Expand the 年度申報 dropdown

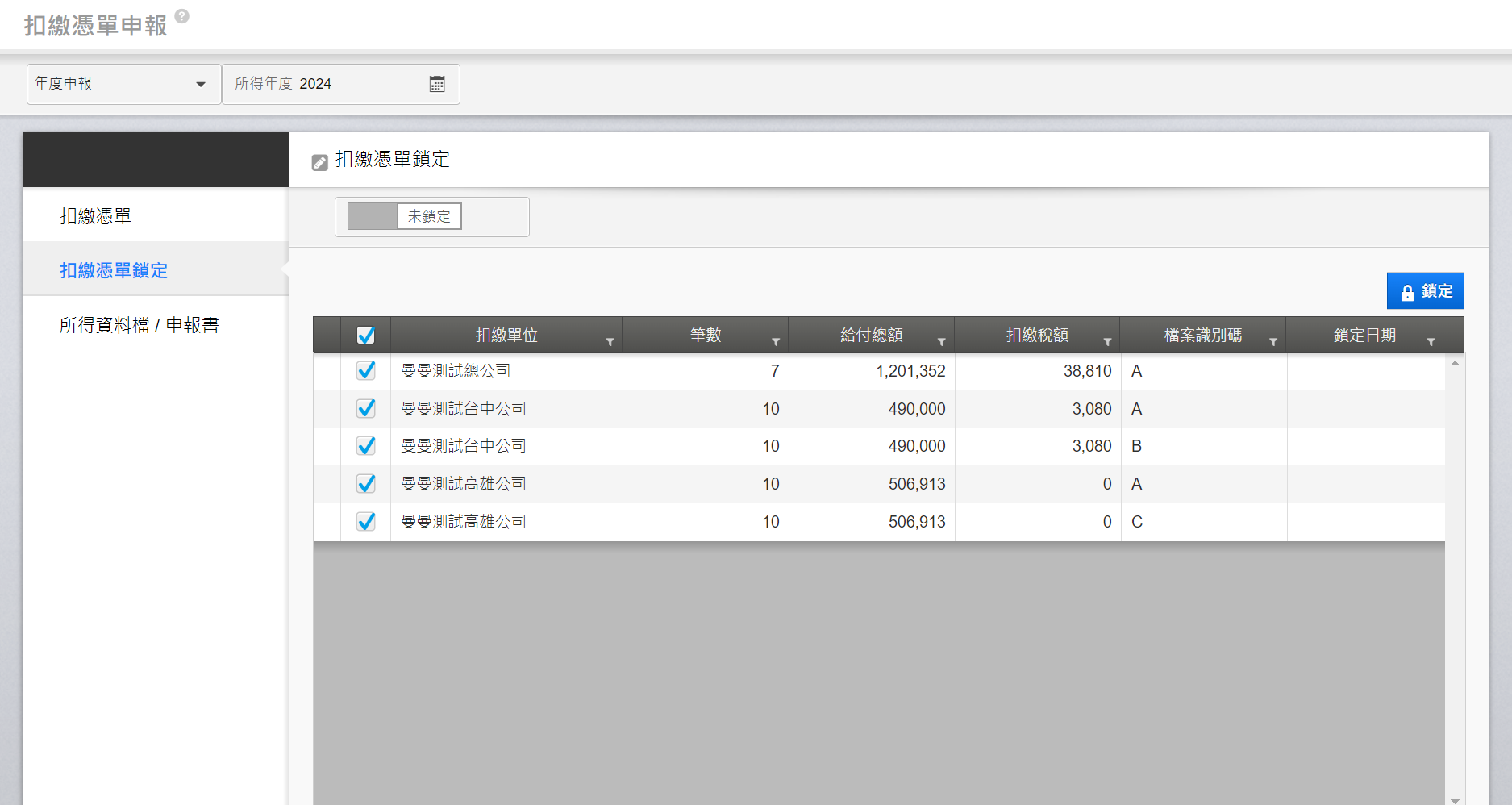click(200, 84)
